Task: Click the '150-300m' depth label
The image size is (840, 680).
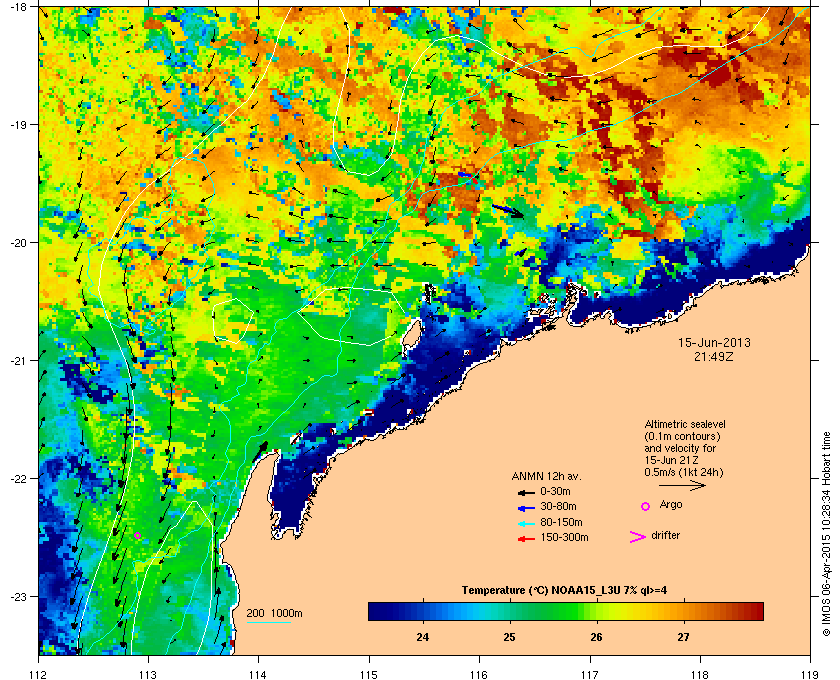Action: click(564, 537)
